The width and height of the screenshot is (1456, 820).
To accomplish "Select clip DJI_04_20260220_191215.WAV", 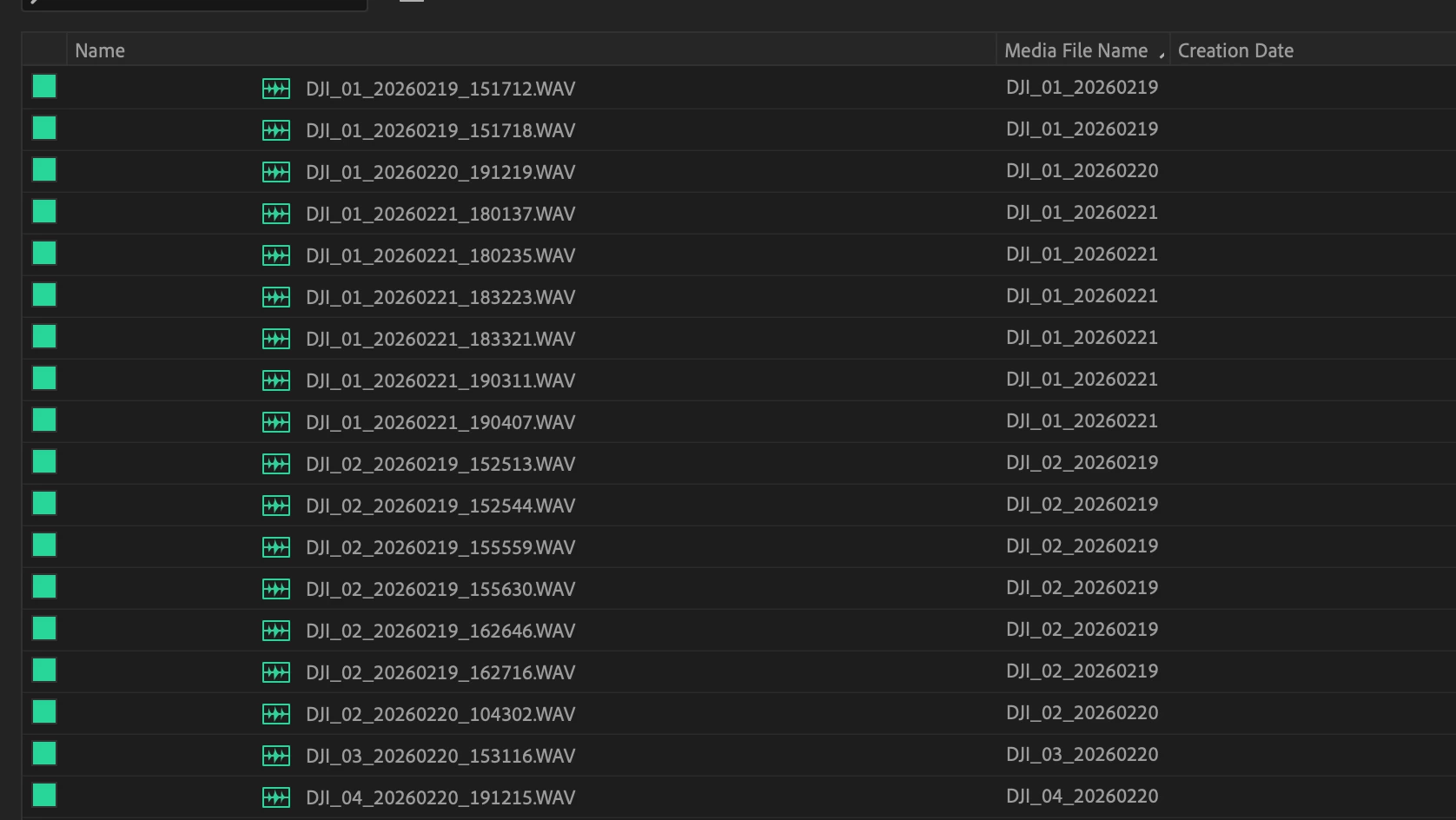I will [440, 797].
